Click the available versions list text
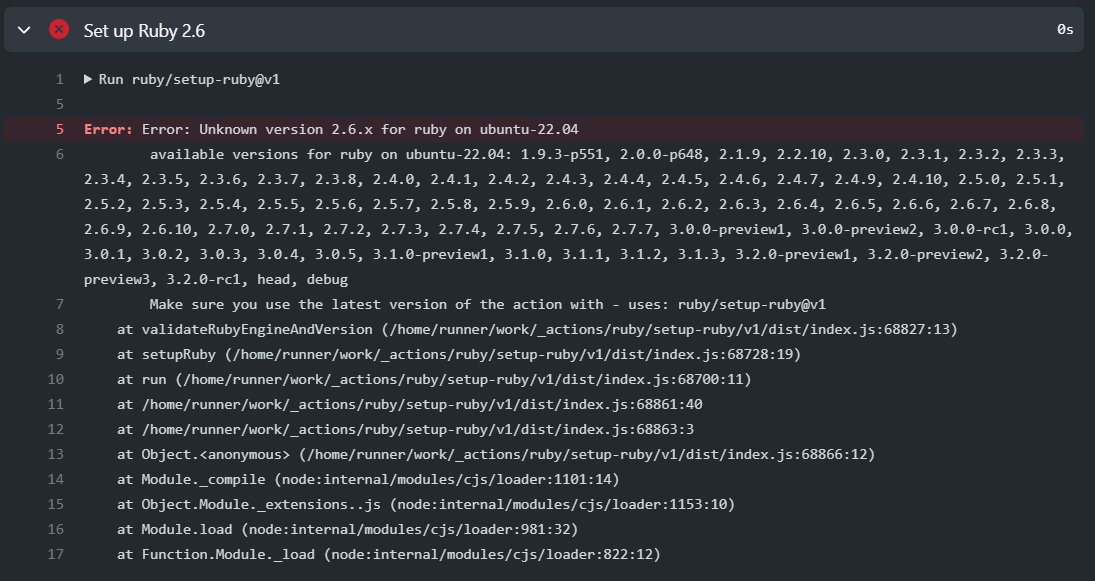The width and height of the screenshot is (1095, 581). coord(578,217)
